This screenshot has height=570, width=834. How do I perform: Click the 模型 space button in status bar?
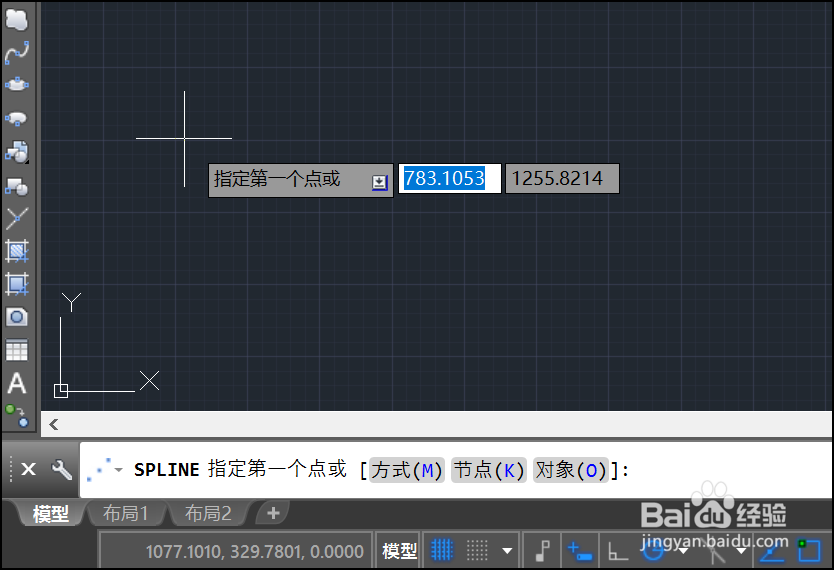[399, 551]
